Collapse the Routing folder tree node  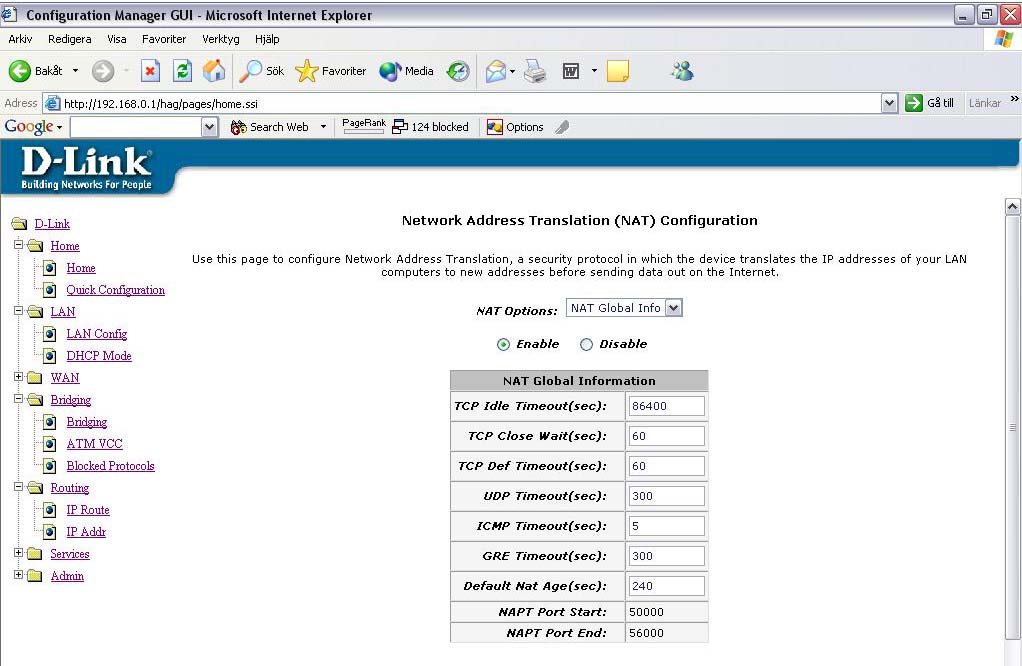coord(18,487)
